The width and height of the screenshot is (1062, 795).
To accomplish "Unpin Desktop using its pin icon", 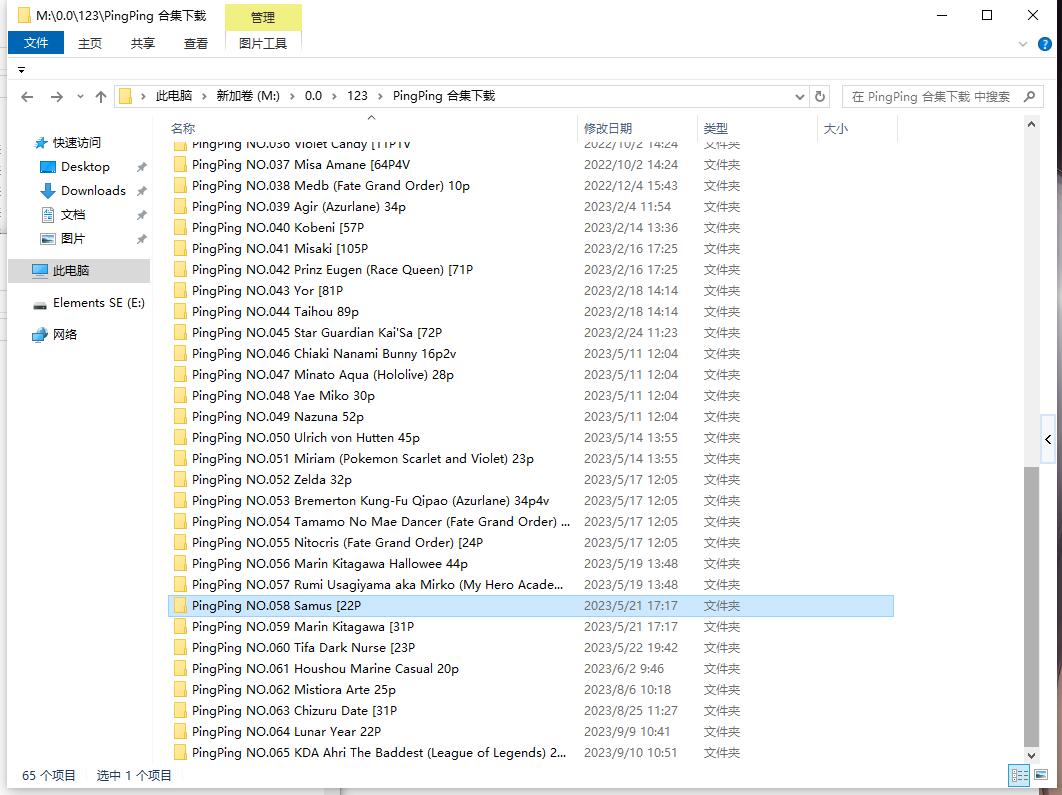I will pyautogui.click(x=141, y=167).
